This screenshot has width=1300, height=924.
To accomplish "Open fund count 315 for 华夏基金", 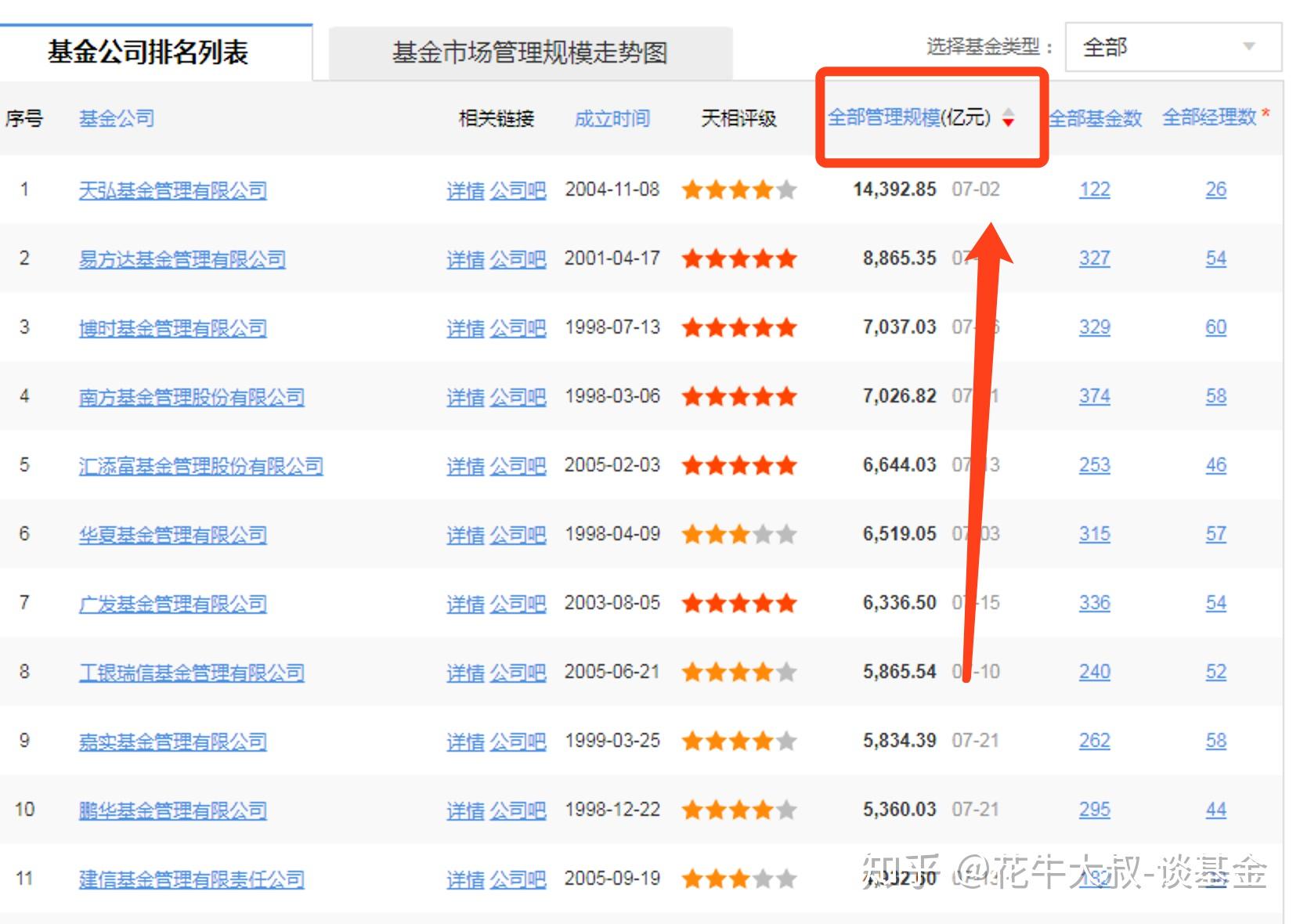I will pos(1095,534).
